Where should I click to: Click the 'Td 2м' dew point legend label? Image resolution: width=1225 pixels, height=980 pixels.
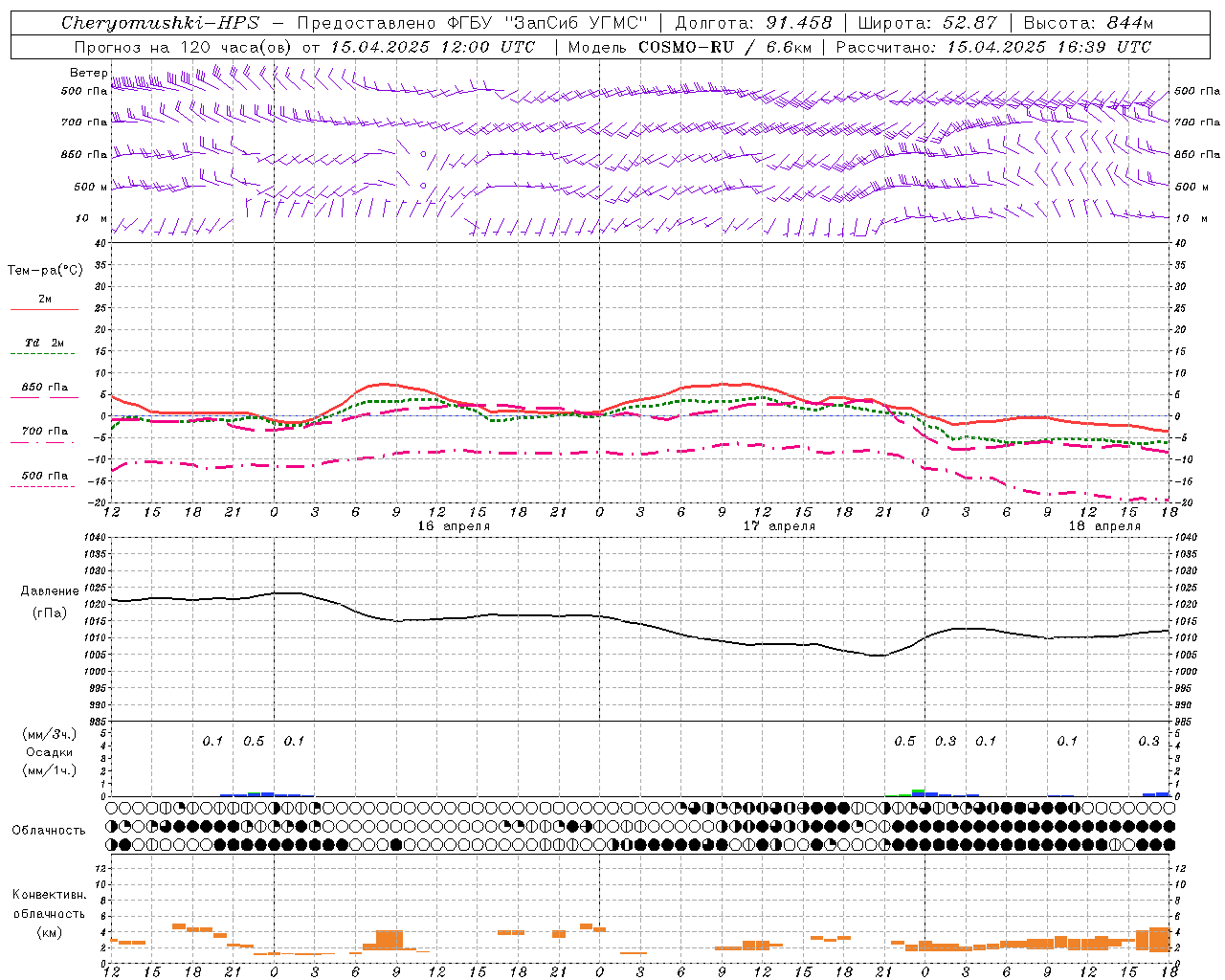[x=45, y=343]
